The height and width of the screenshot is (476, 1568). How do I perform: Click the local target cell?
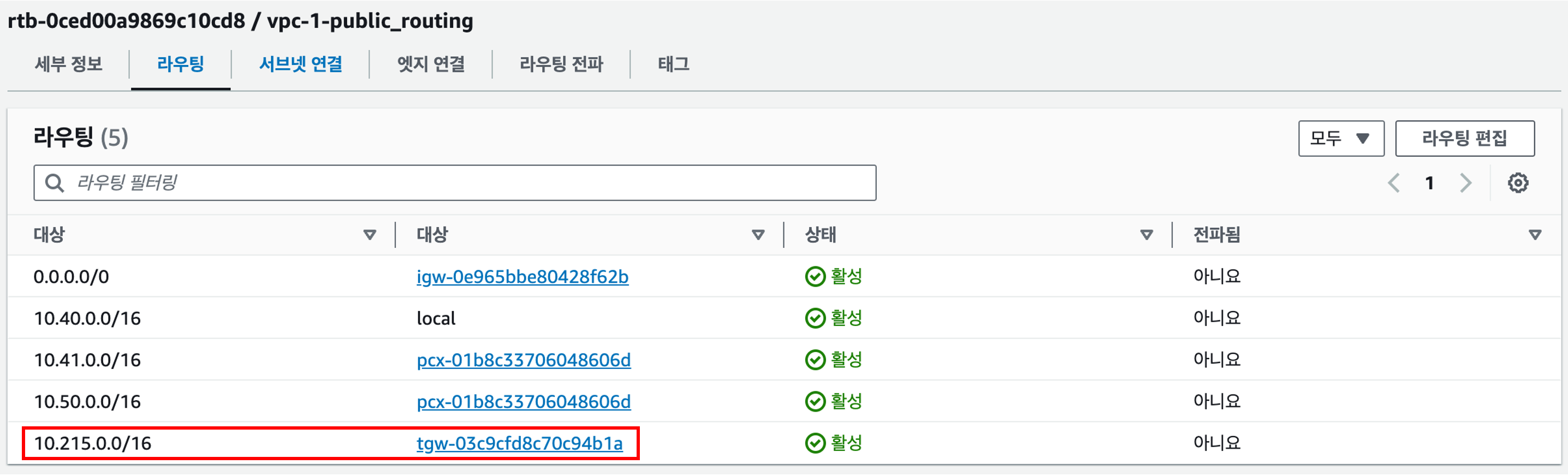[x=436, y=318]
